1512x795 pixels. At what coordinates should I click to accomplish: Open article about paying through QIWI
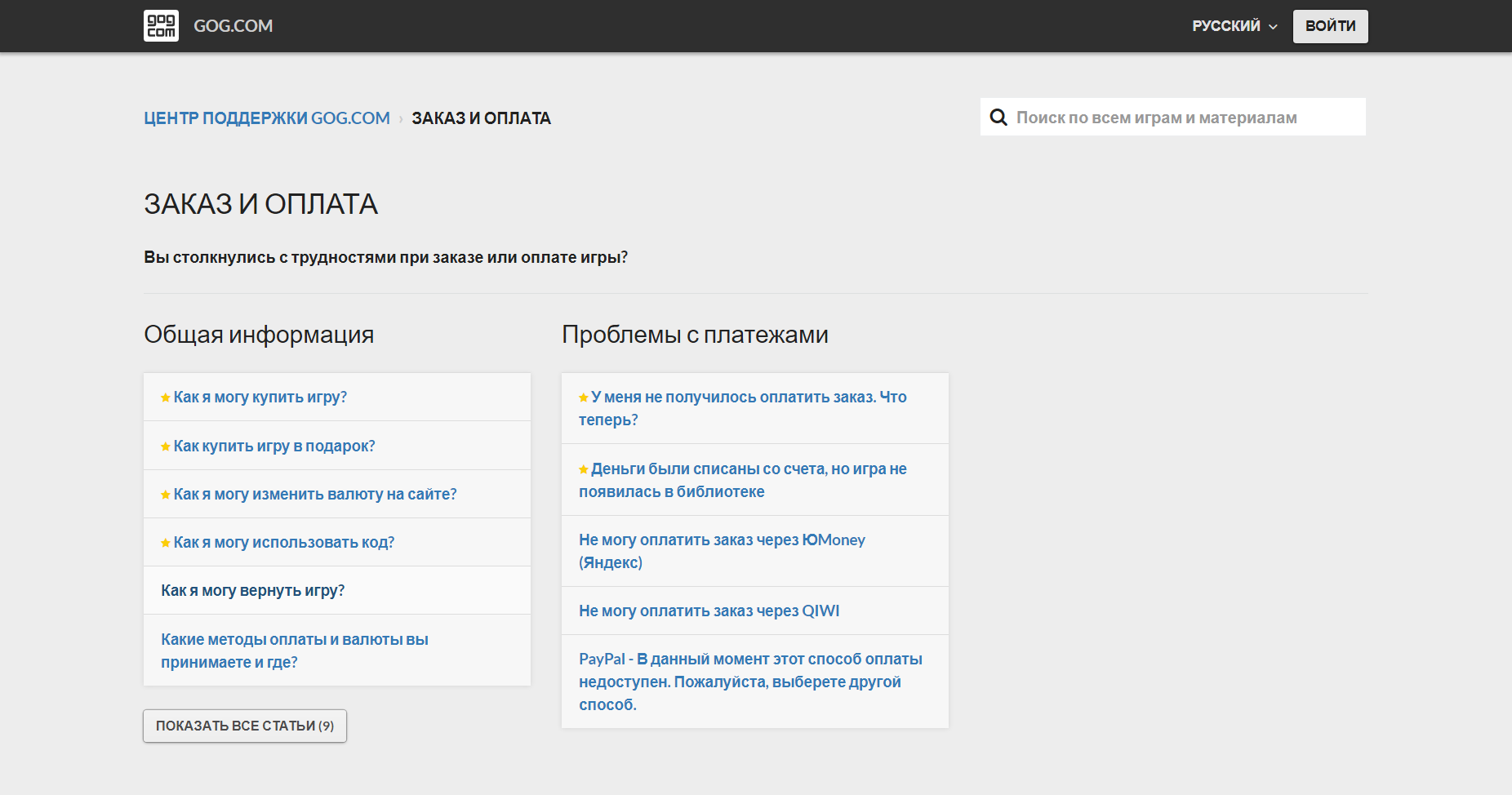pyautogui.click(x=709, y=611)
